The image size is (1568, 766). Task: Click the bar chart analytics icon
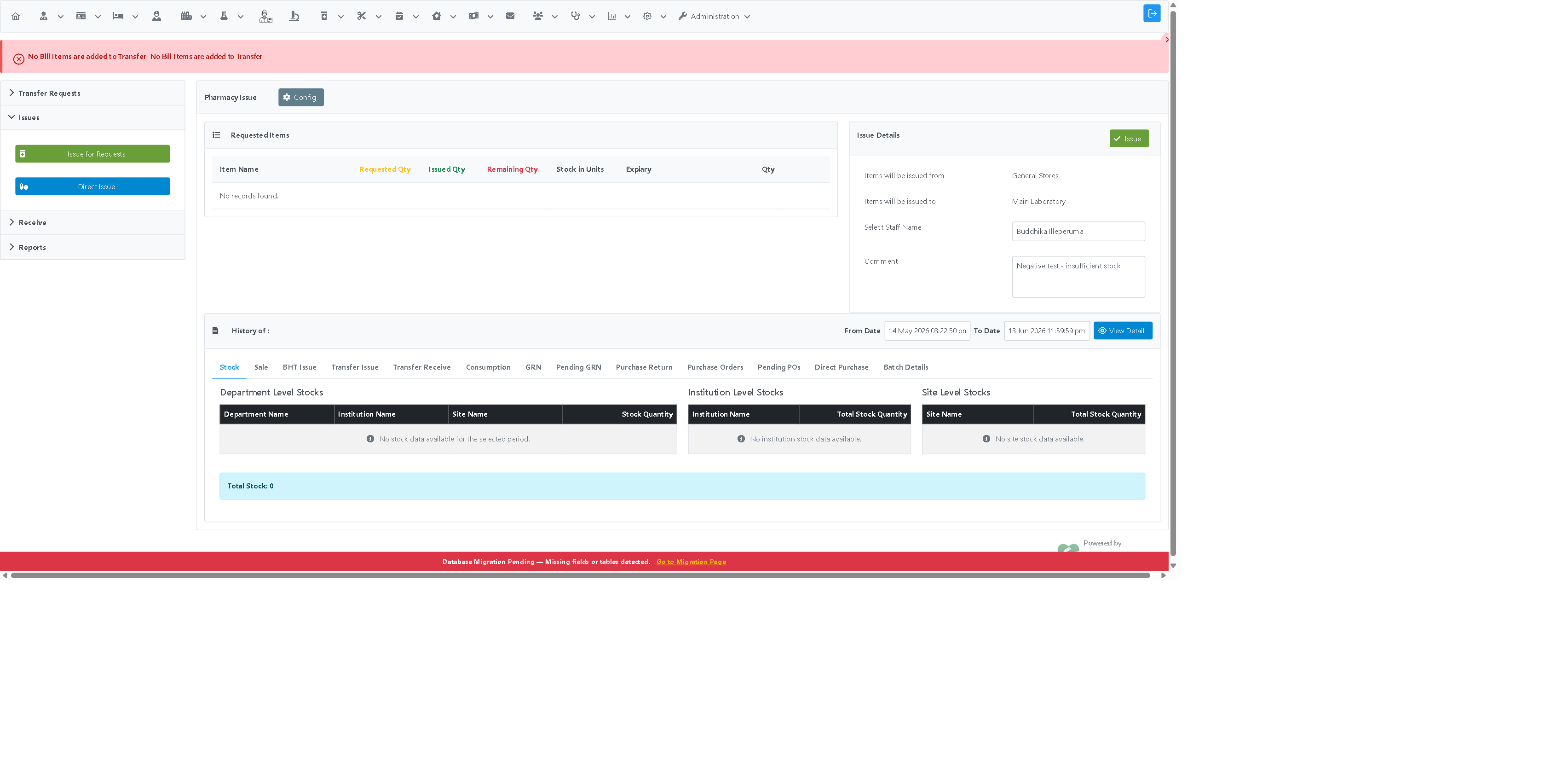pyautogui.click(x=612, y=17)
